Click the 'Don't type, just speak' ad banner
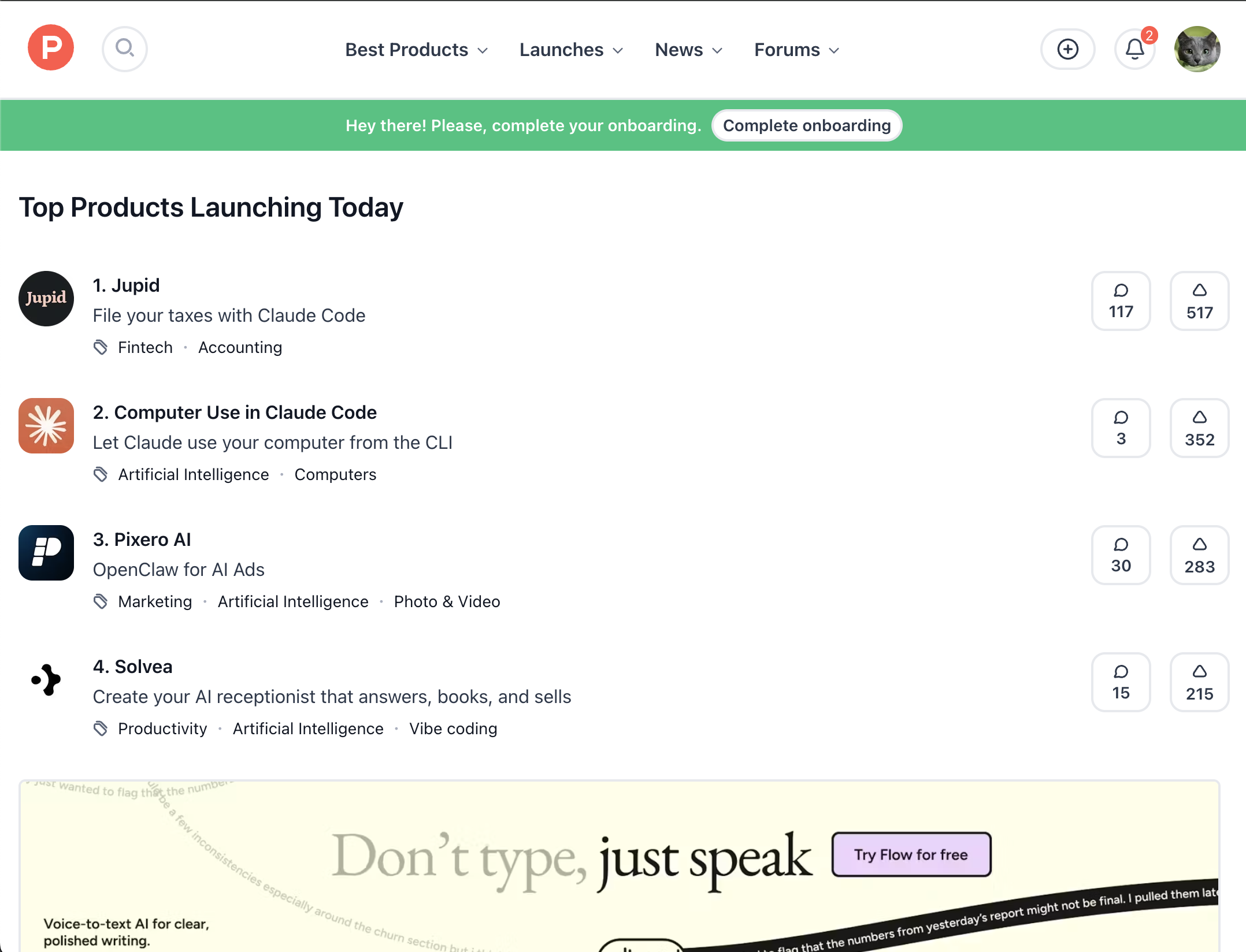Viewport: 1246px width, 952px height. coord(619,866)
